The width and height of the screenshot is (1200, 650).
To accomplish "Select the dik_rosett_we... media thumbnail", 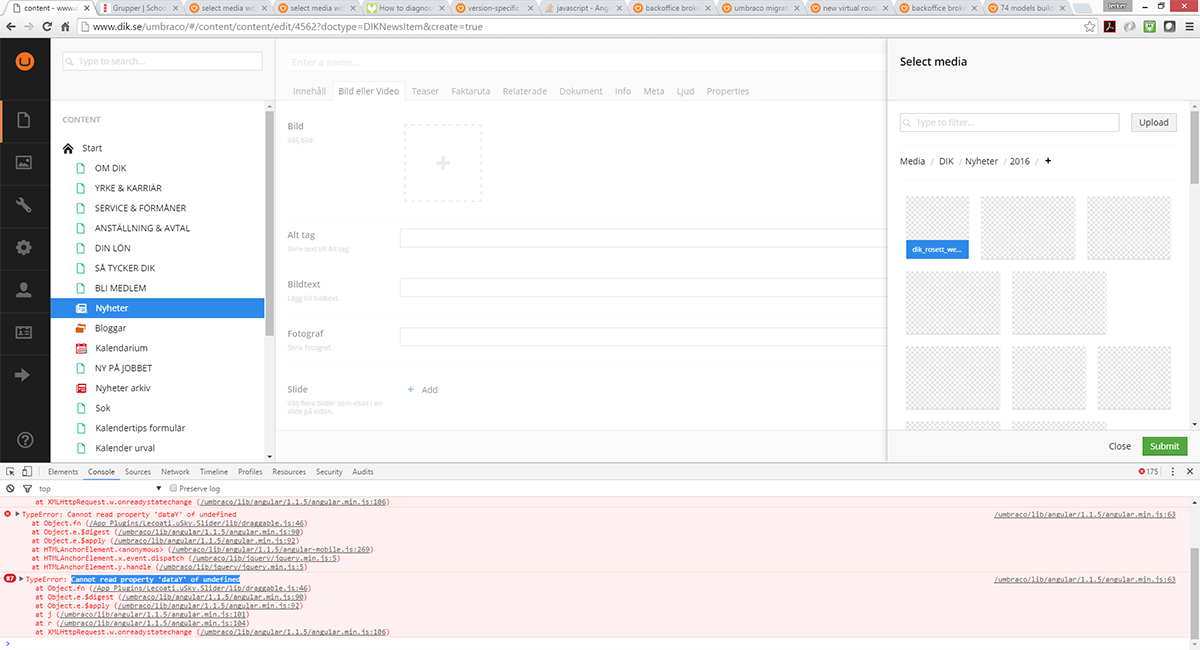I will (938, 227).
